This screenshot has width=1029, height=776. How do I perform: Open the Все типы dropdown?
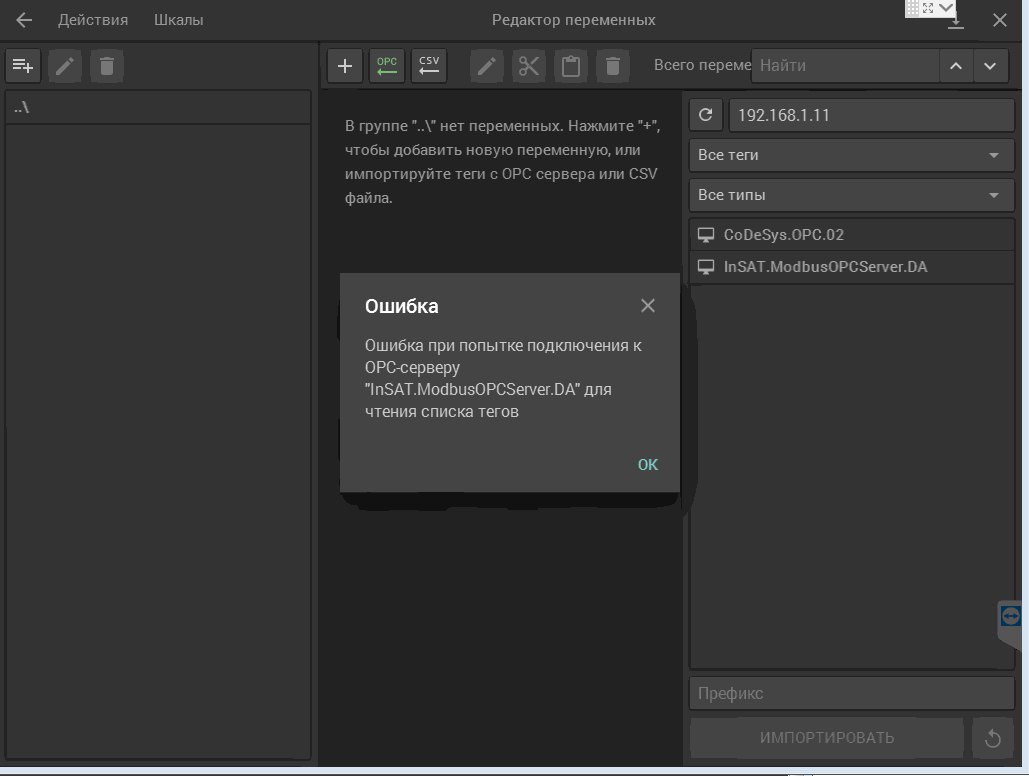click(x=851, y=195)
